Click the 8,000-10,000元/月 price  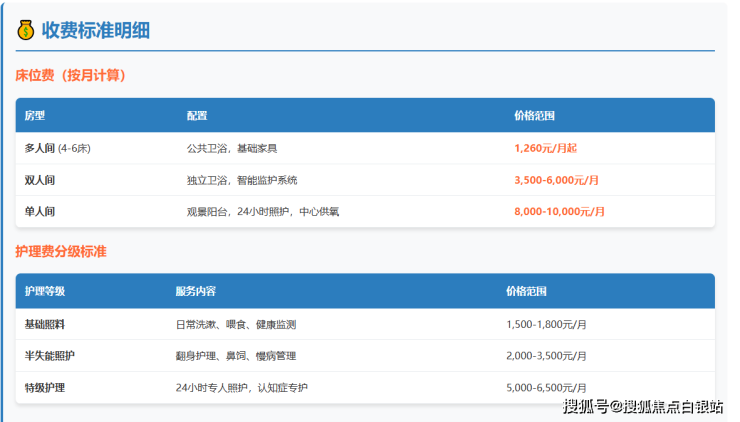pyautogui.click(x=559, y=212)
